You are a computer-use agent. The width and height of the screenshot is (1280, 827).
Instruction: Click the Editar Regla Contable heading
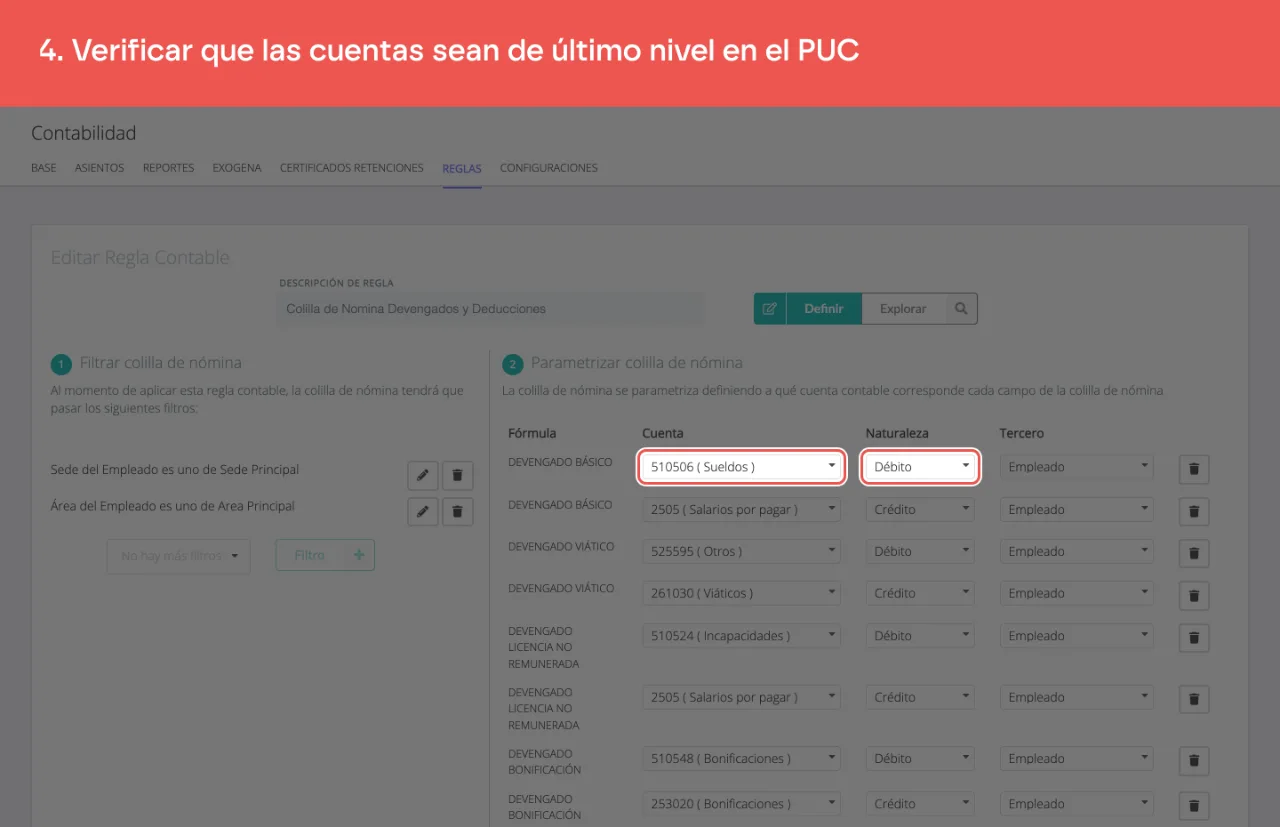tap(140, 257)
